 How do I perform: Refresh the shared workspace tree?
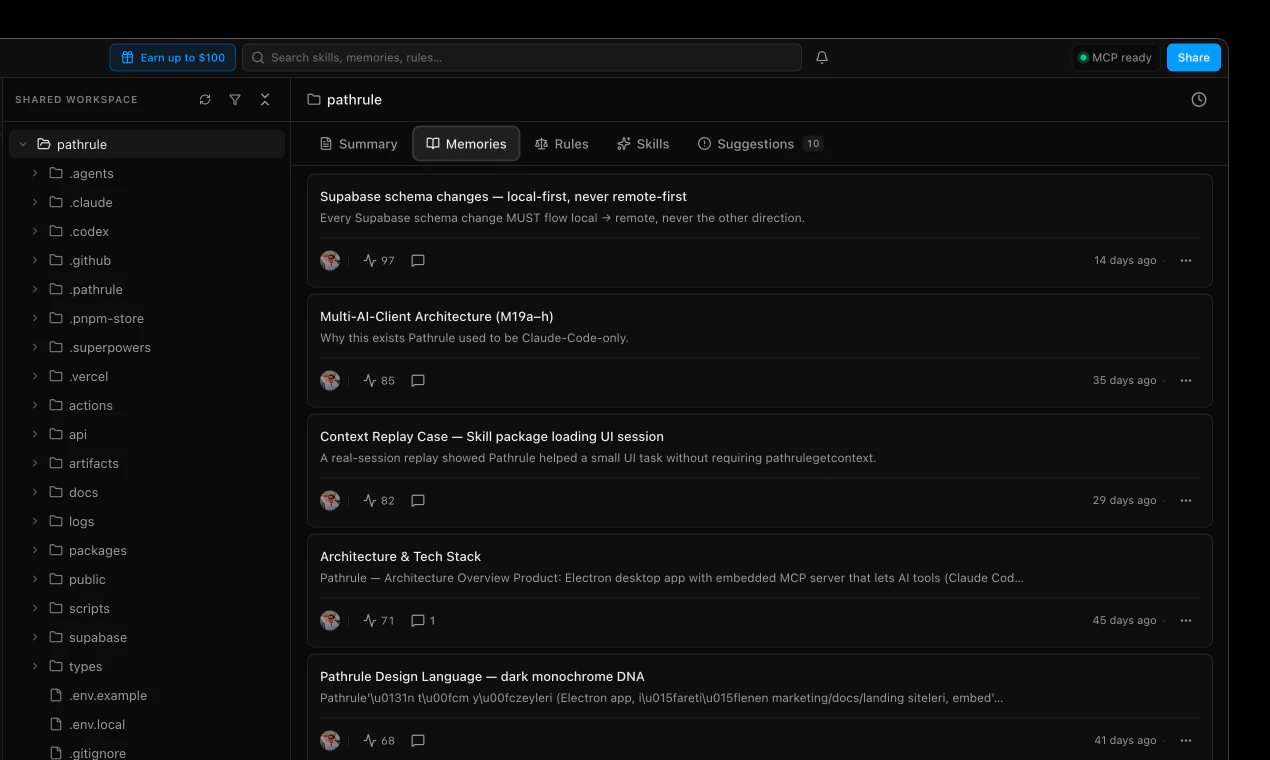205,100
